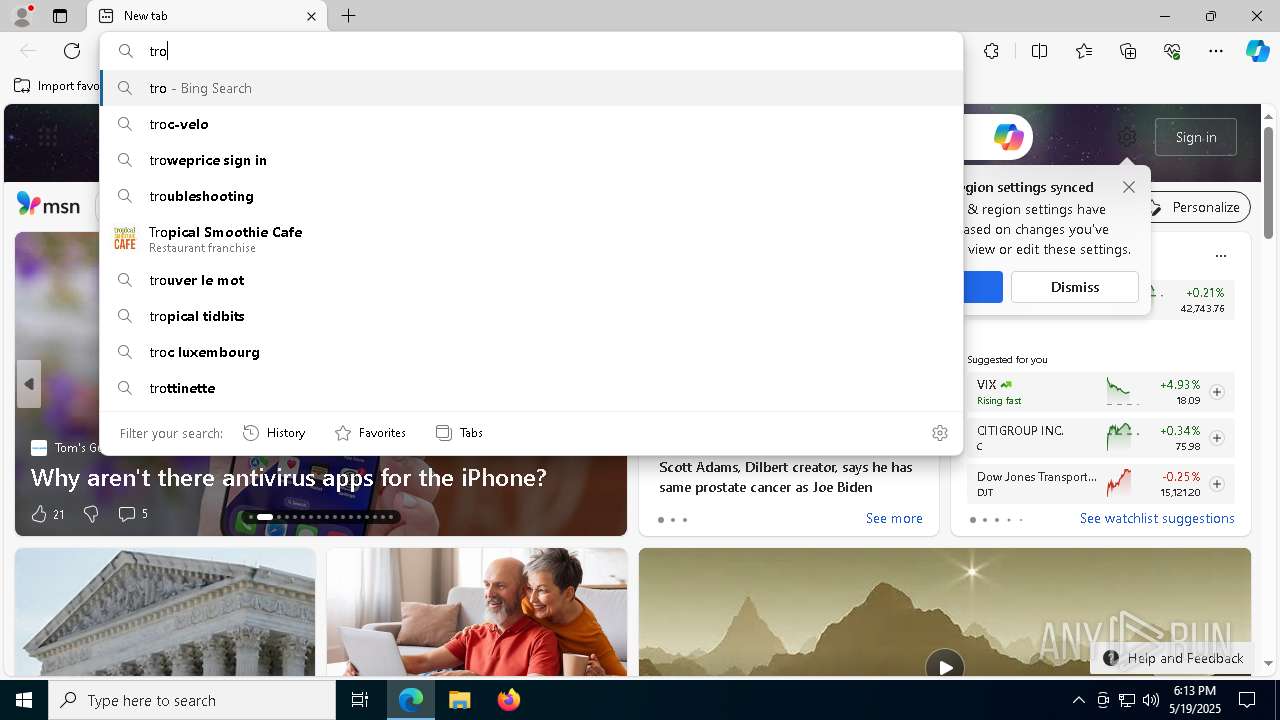Open Windows Start menu
This screenshot has height=720, width=1280.
[x=24, y=700]
